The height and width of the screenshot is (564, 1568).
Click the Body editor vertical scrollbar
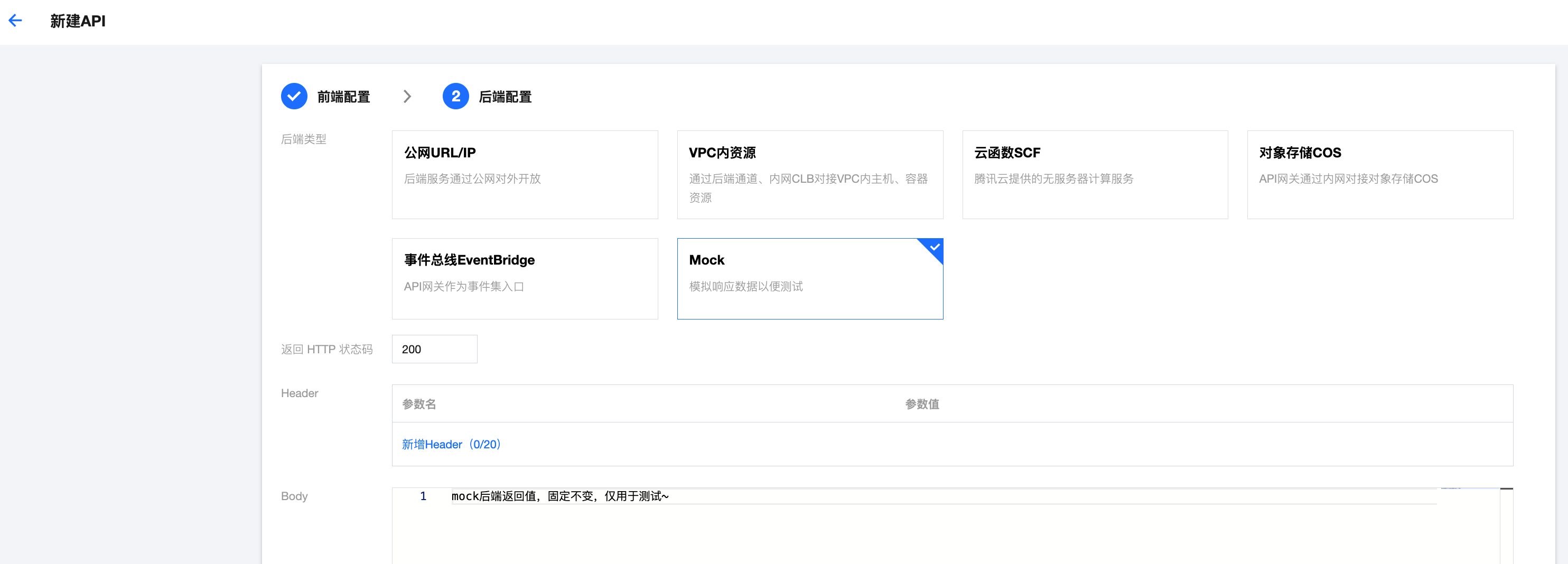pyautogui.click(x=1507, y=527)
